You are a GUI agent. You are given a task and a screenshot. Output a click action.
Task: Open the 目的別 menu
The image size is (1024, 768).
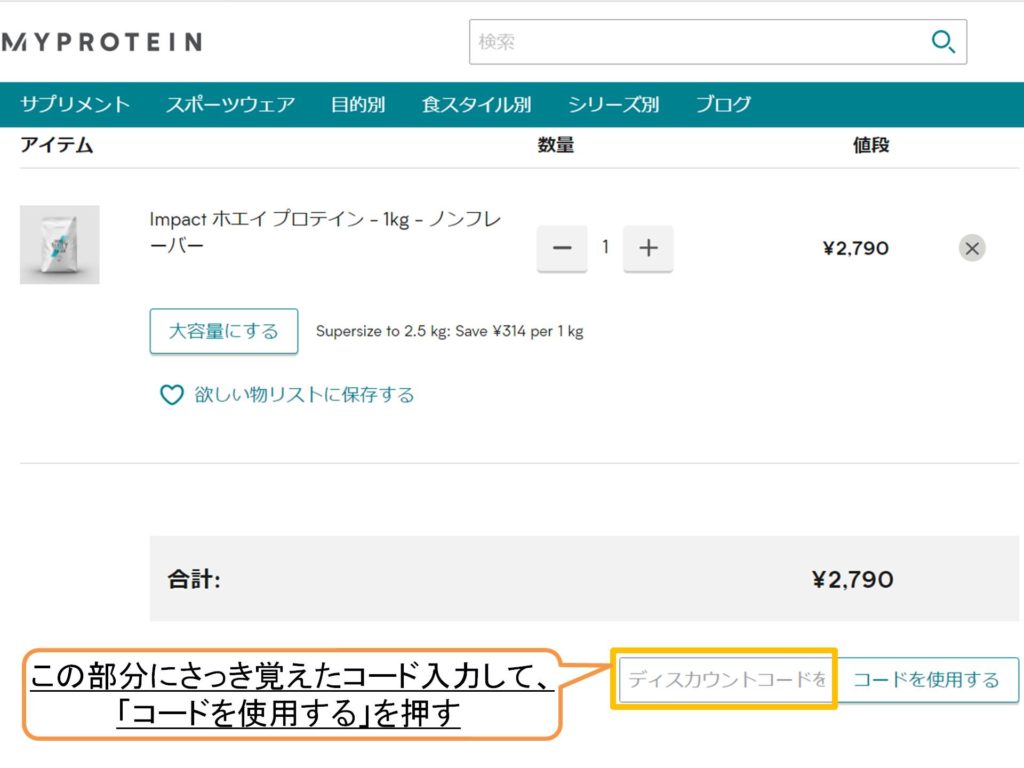[x=358, y=104]
